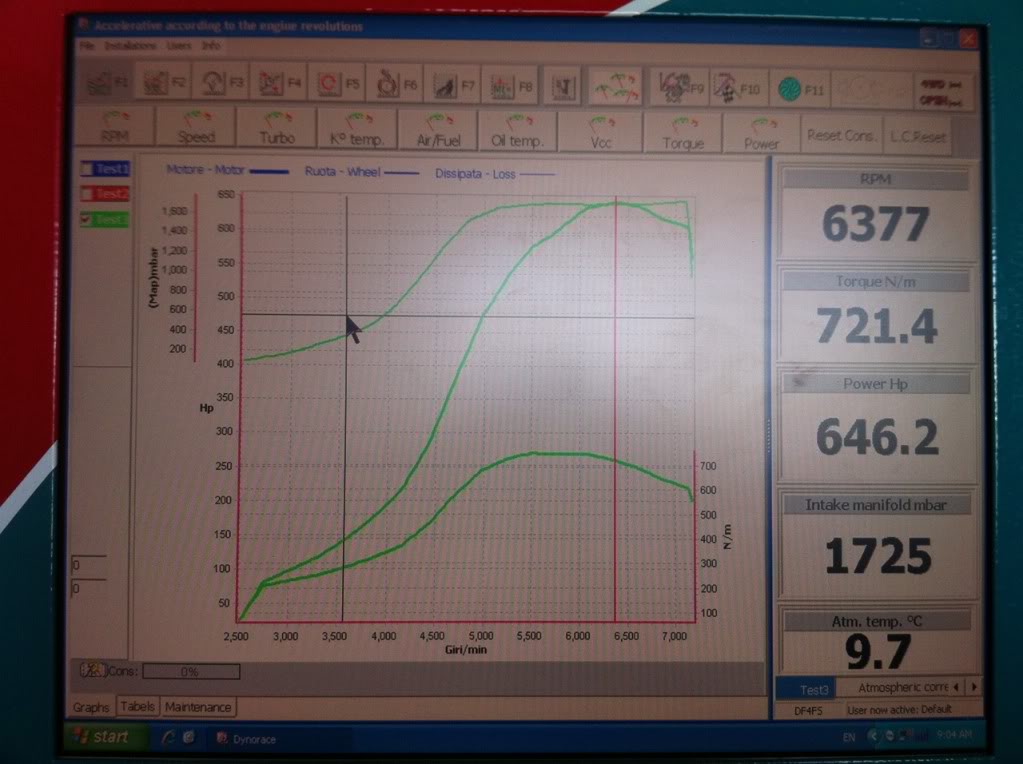The width and height of the screenshot is (1023, 764).
Task: Open the File menu
Action: tap(86, 46)
